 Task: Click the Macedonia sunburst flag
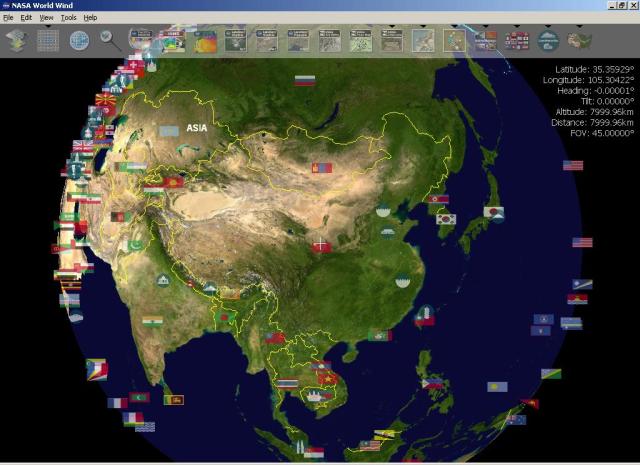pos(105,99)
